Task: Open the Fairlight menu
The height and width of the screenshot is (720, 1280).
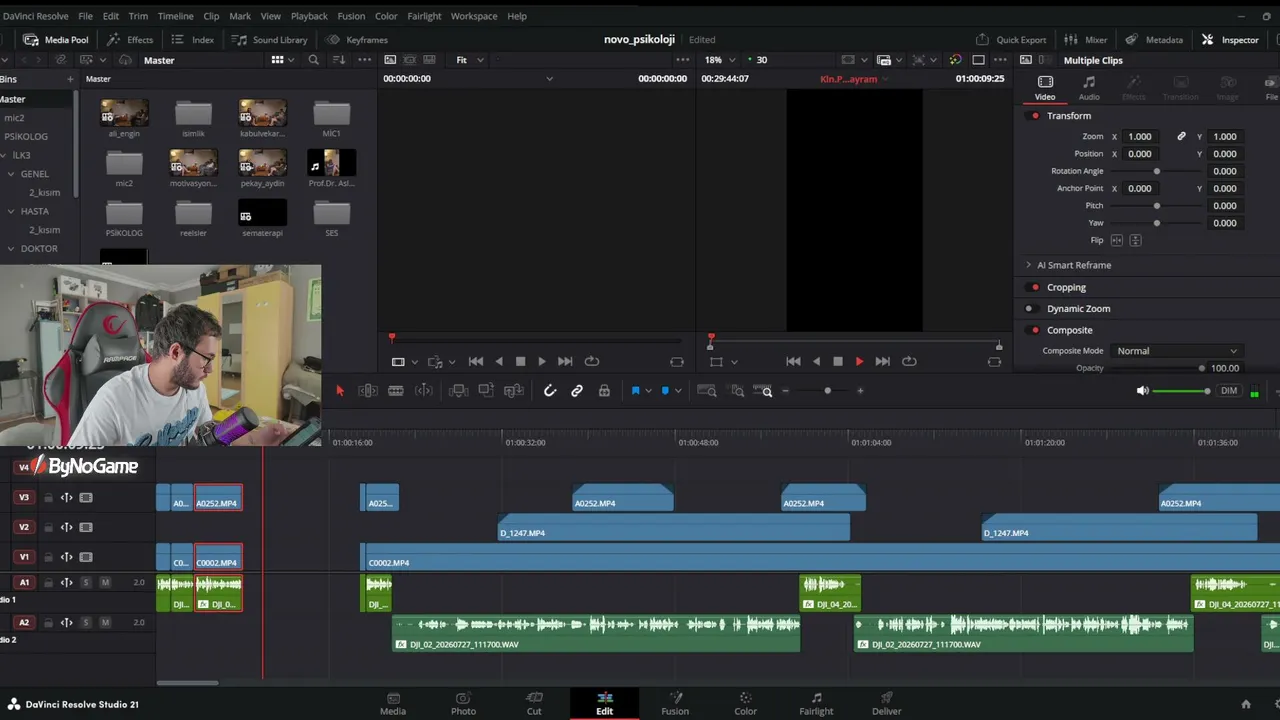Action: tap(424, 16)
